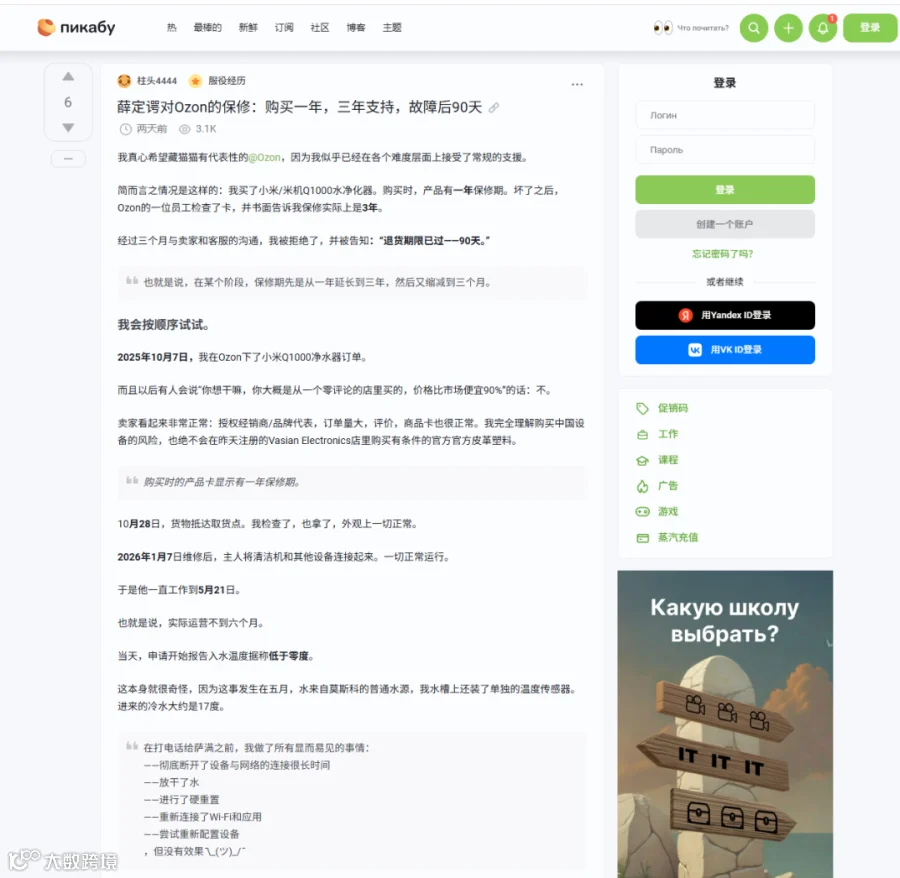The width and height of the screenshot is (900, 878).
Task: Open the notifications bell icon
Action: (823, 28)
